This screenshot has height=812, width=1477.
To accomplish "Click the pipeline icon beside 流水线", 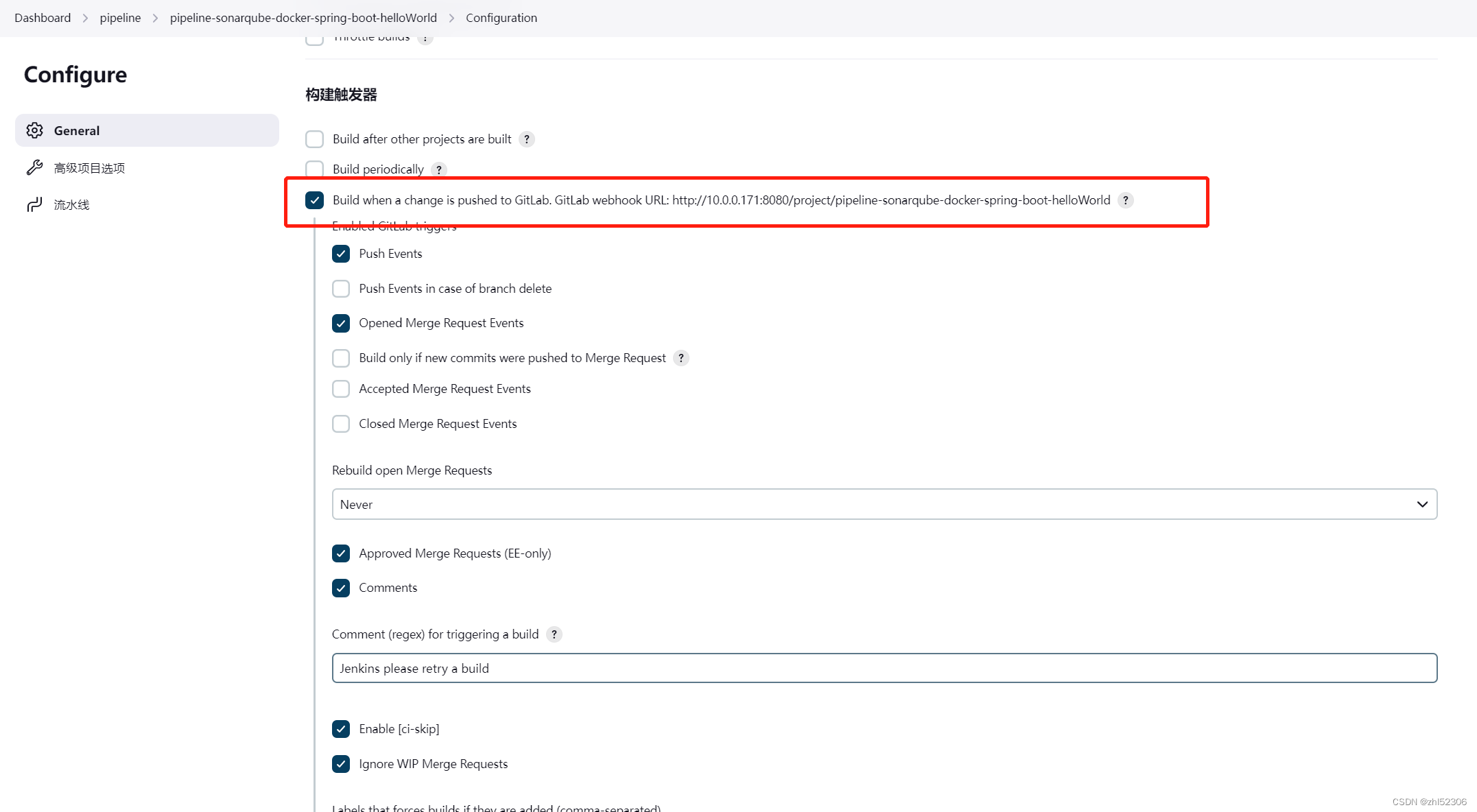I will click(35, 204).
